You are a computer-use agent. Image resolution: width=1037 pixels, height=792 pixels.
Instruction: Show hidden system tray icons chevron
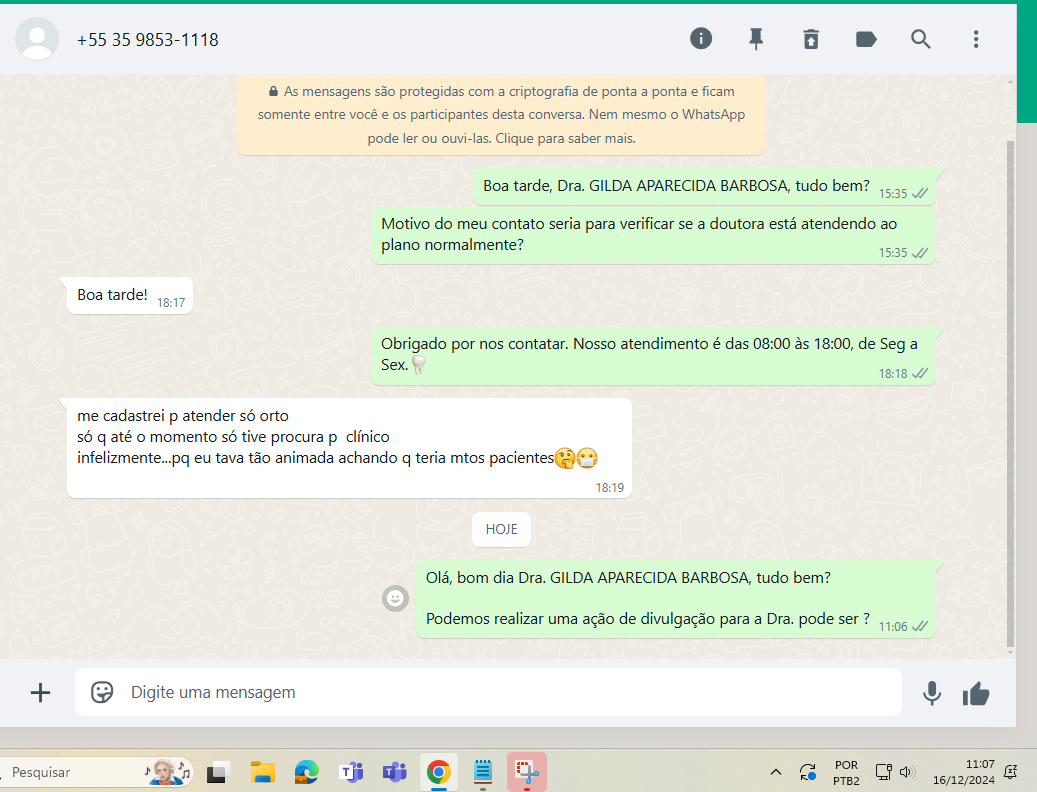[x=776, y=772]
